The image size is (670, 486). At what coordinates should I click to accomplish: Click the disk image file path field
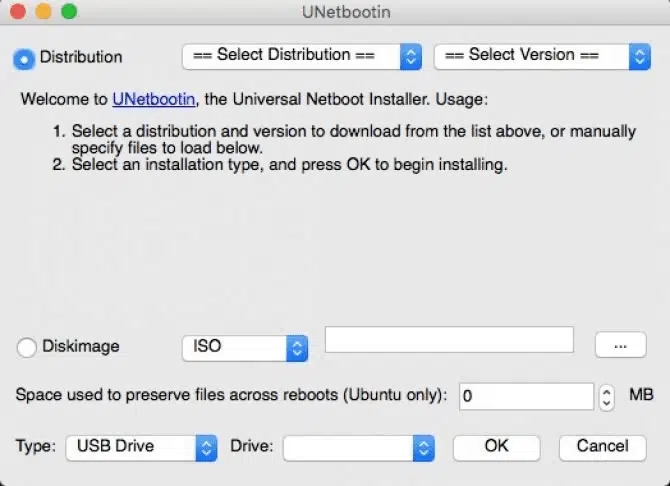pos(449,340)
